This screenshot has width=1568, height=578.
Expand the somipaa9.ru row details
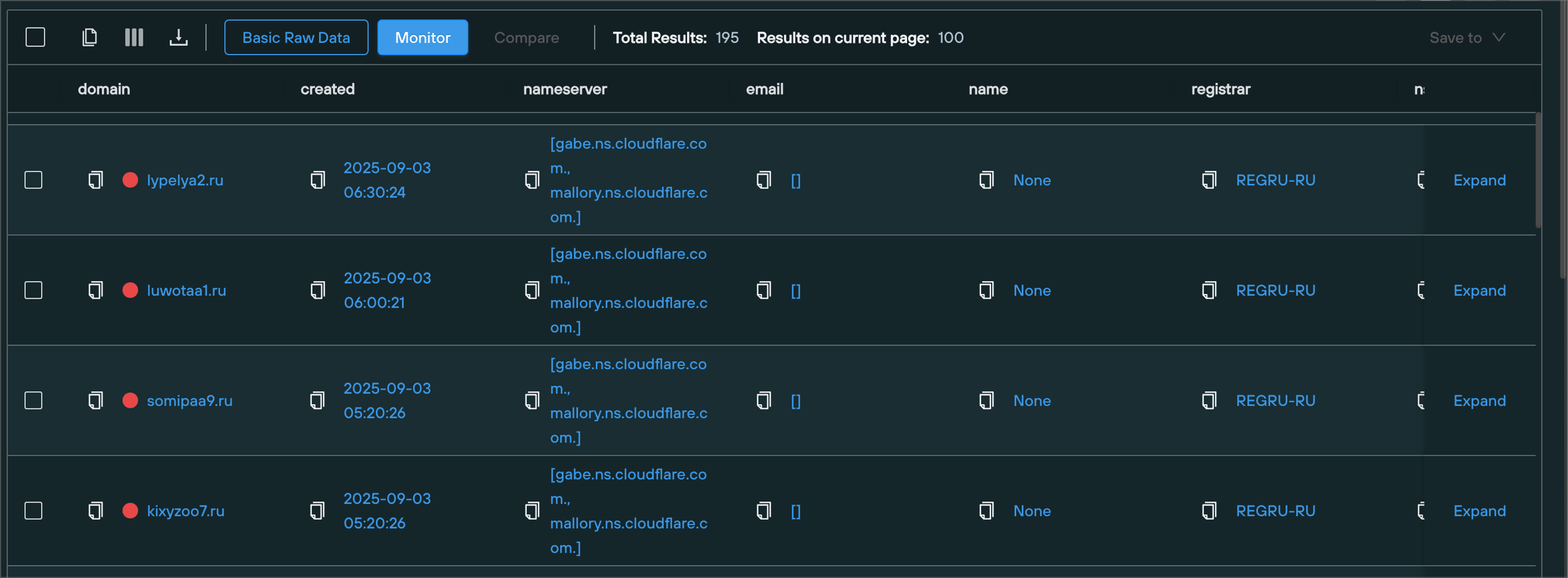[1479, 400]
